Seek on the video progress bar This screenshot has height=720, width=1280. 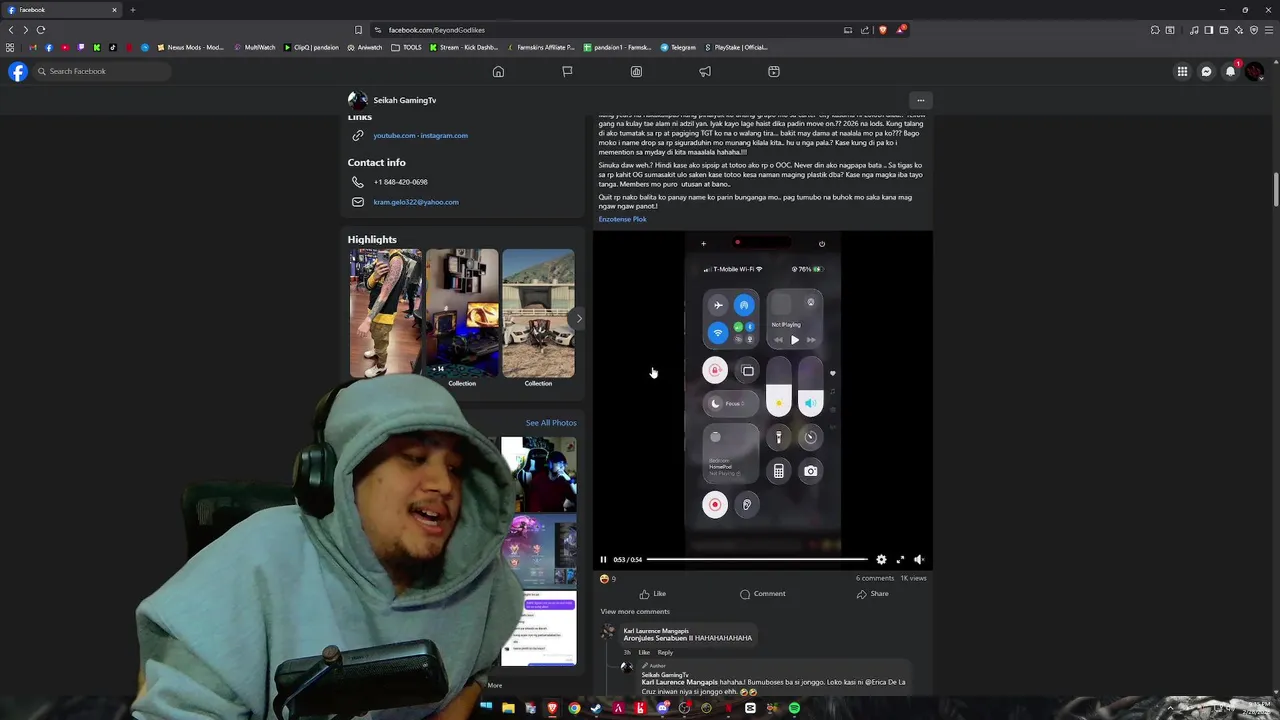click(x=757, y=560)
